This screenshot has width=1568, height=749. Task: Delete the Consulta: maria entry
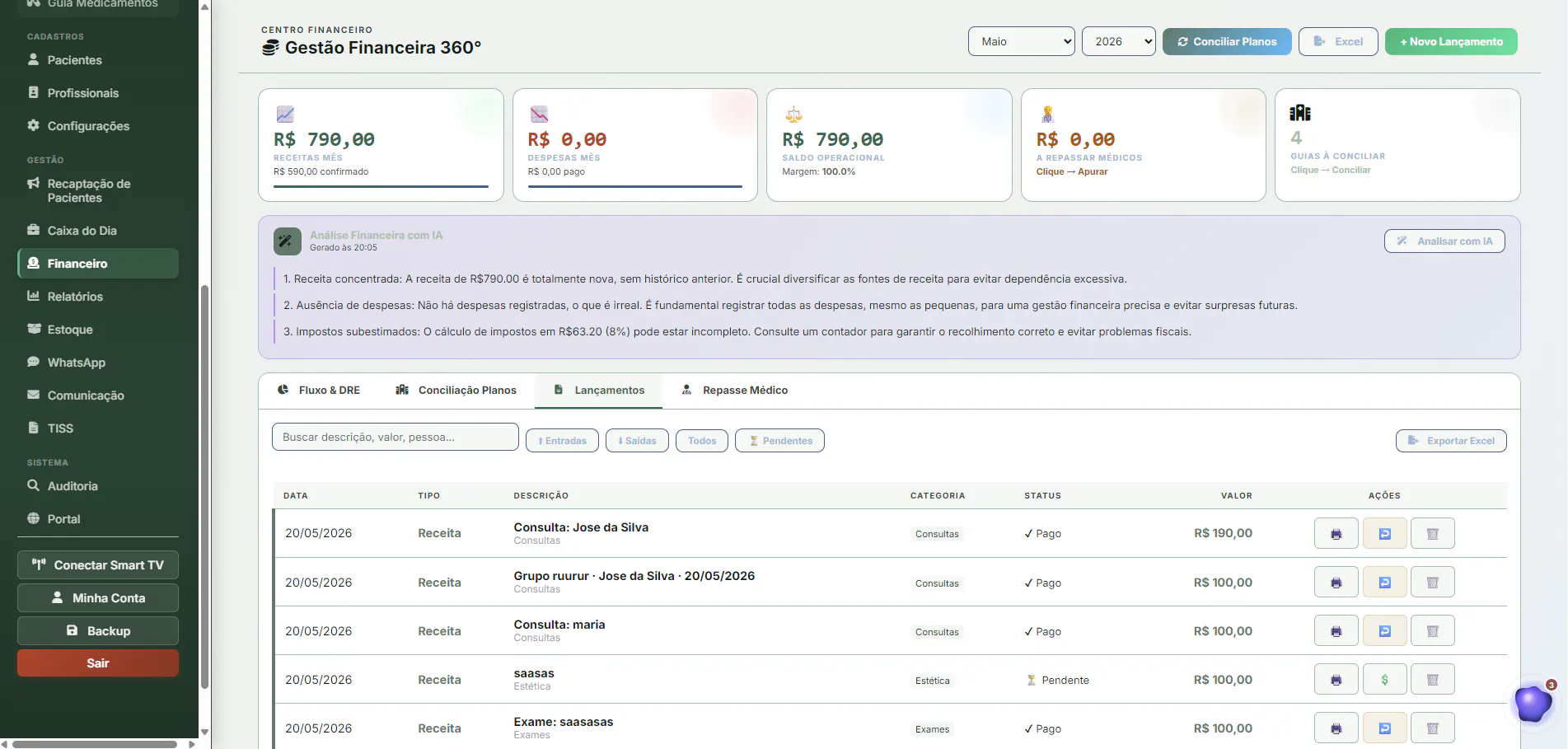click(x=1432, y=630)
